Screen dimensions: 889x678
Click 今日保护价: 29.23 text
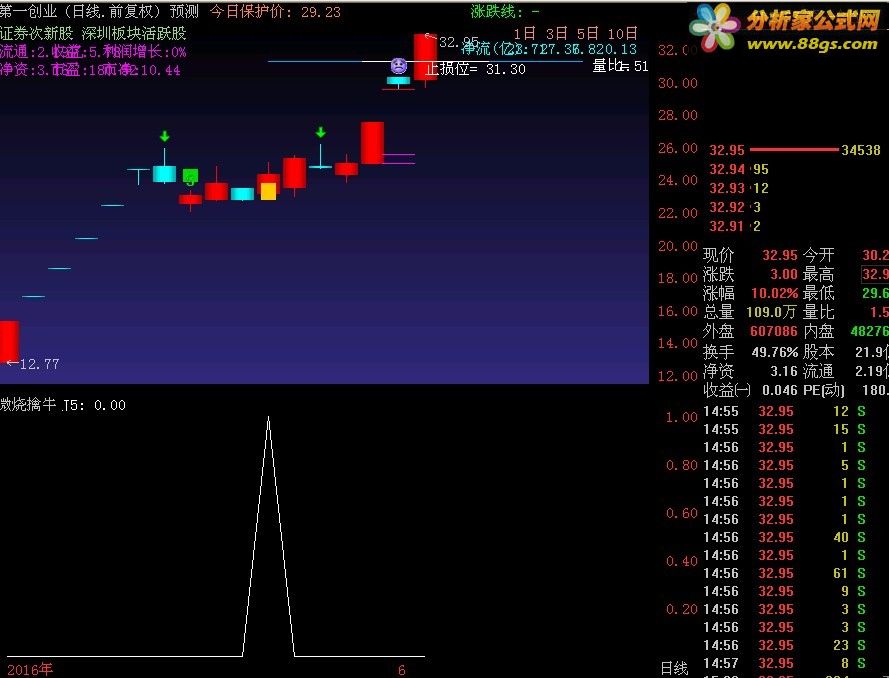[x=276, y=12]
